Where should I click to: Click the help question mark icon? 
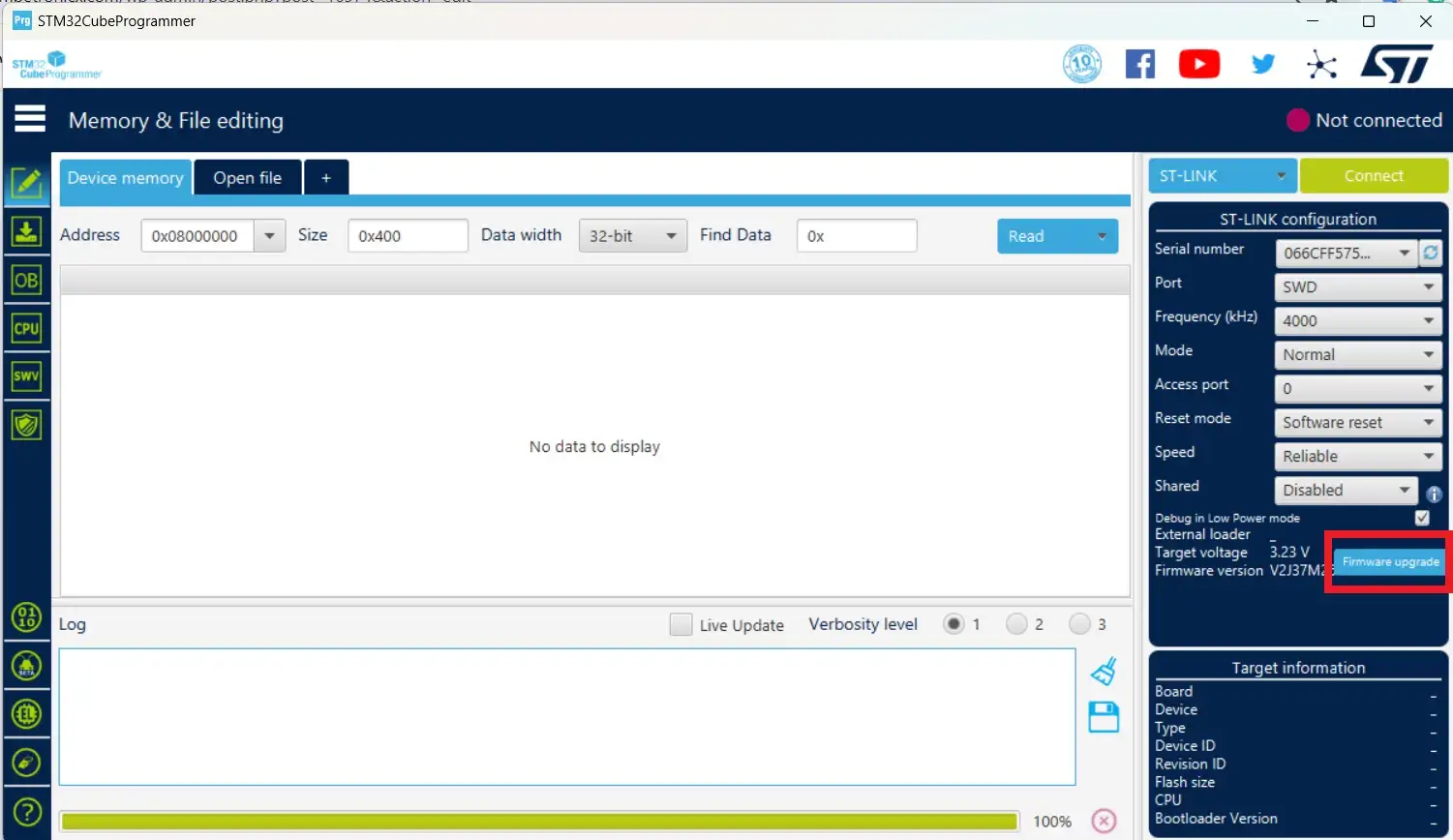pyautogui.click(x=26, y=811)
